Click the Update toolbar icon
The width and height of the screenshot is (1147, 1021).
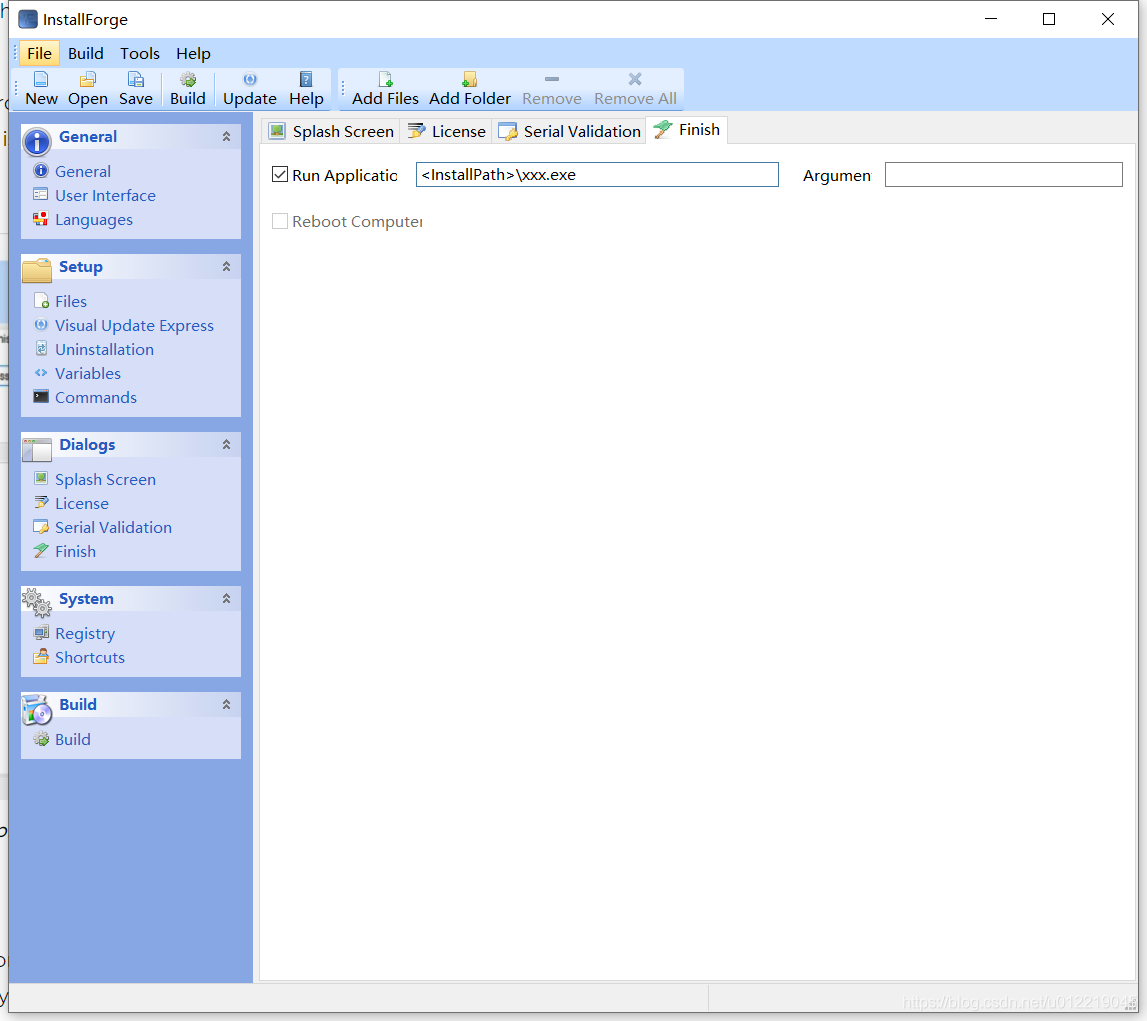point(249,79)
